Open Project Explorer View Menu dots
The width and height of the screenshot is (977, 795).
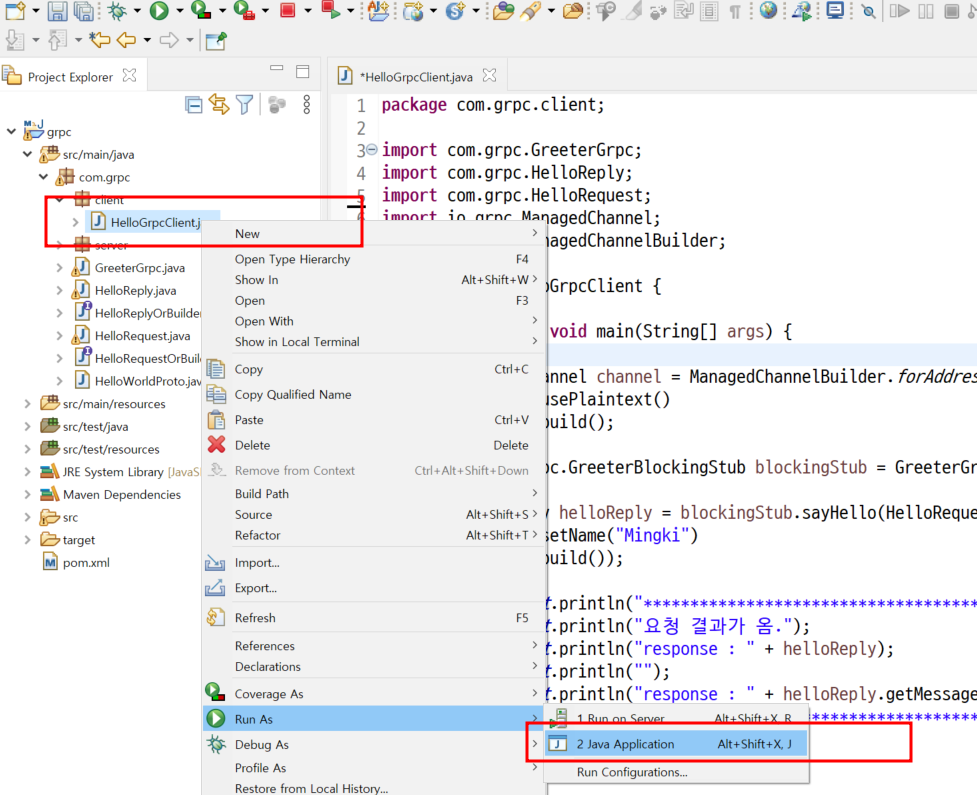click(307, 105)
